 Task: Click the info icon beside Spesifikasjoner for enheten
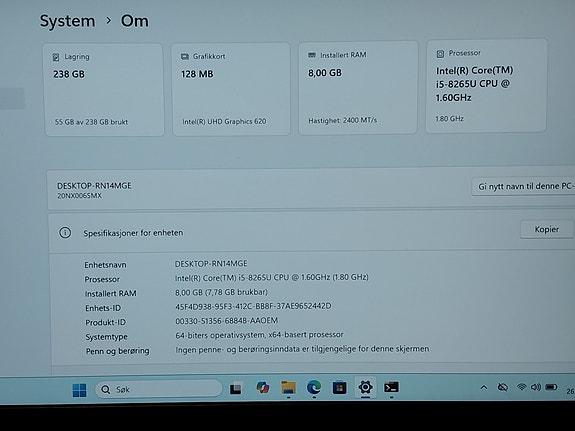point(65,233)
